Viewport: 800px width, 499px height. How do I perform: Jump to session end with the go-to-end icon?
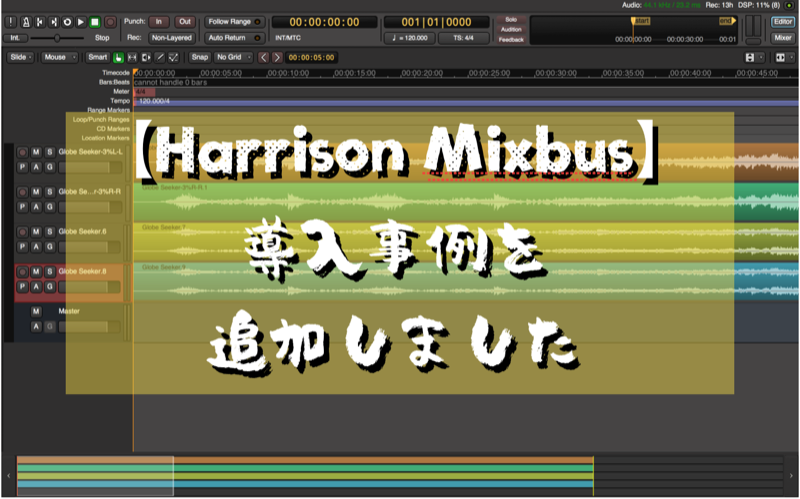53,22
